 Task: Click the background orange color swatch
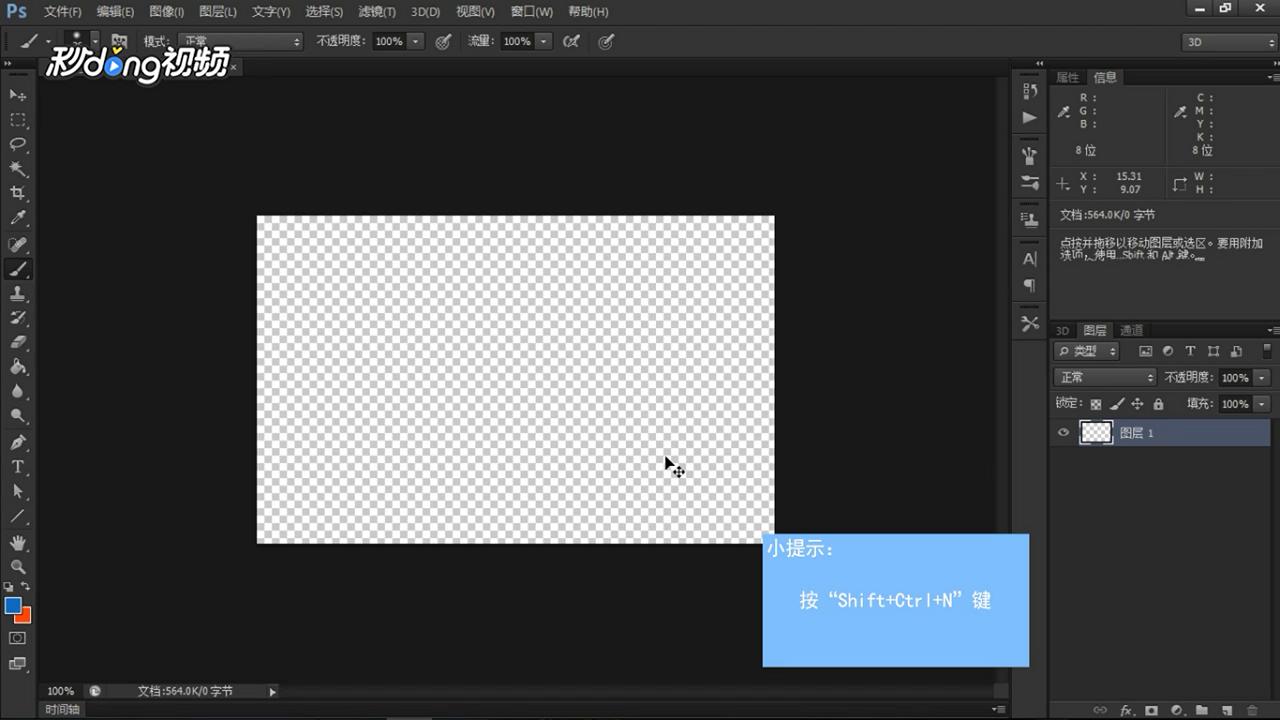(x=24, y=615)
